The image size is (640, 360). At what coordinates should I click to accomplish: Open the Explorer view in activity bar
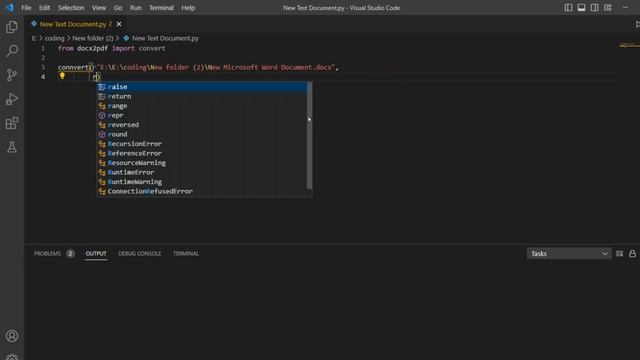[12, 27]
